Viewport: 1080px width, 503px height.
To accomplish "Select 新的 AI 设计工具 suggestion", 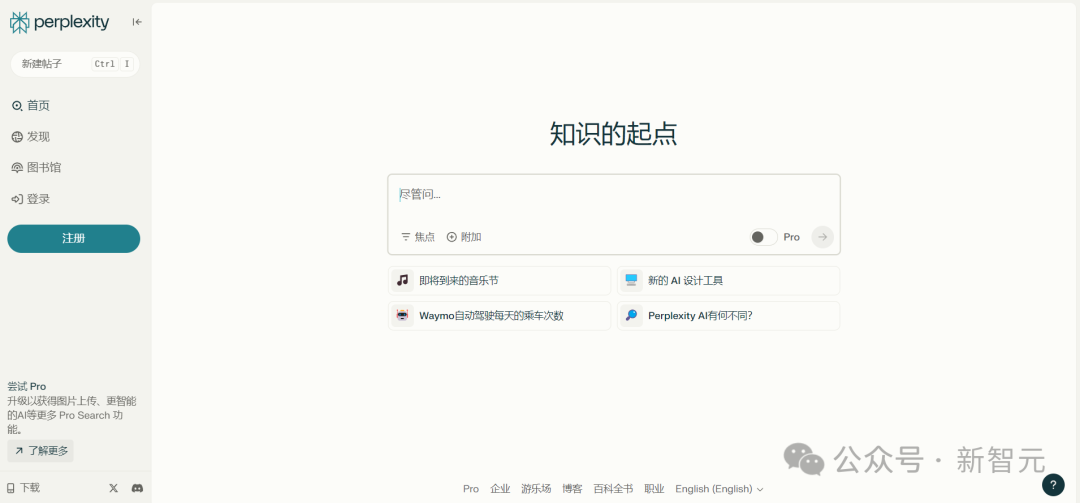I will coord(729,280).
